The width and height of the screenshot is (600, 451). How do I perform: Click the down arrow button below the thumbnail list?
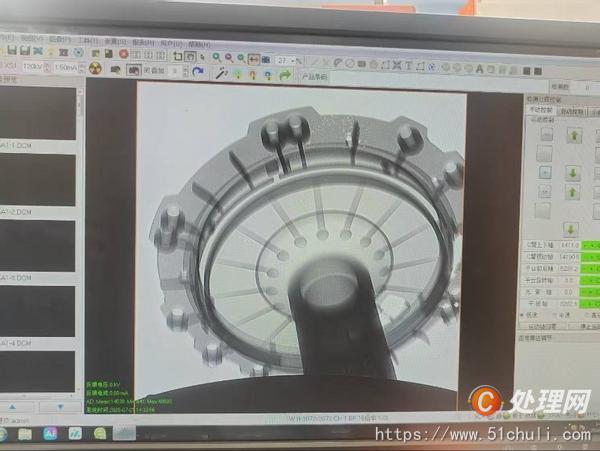[60, 407]
